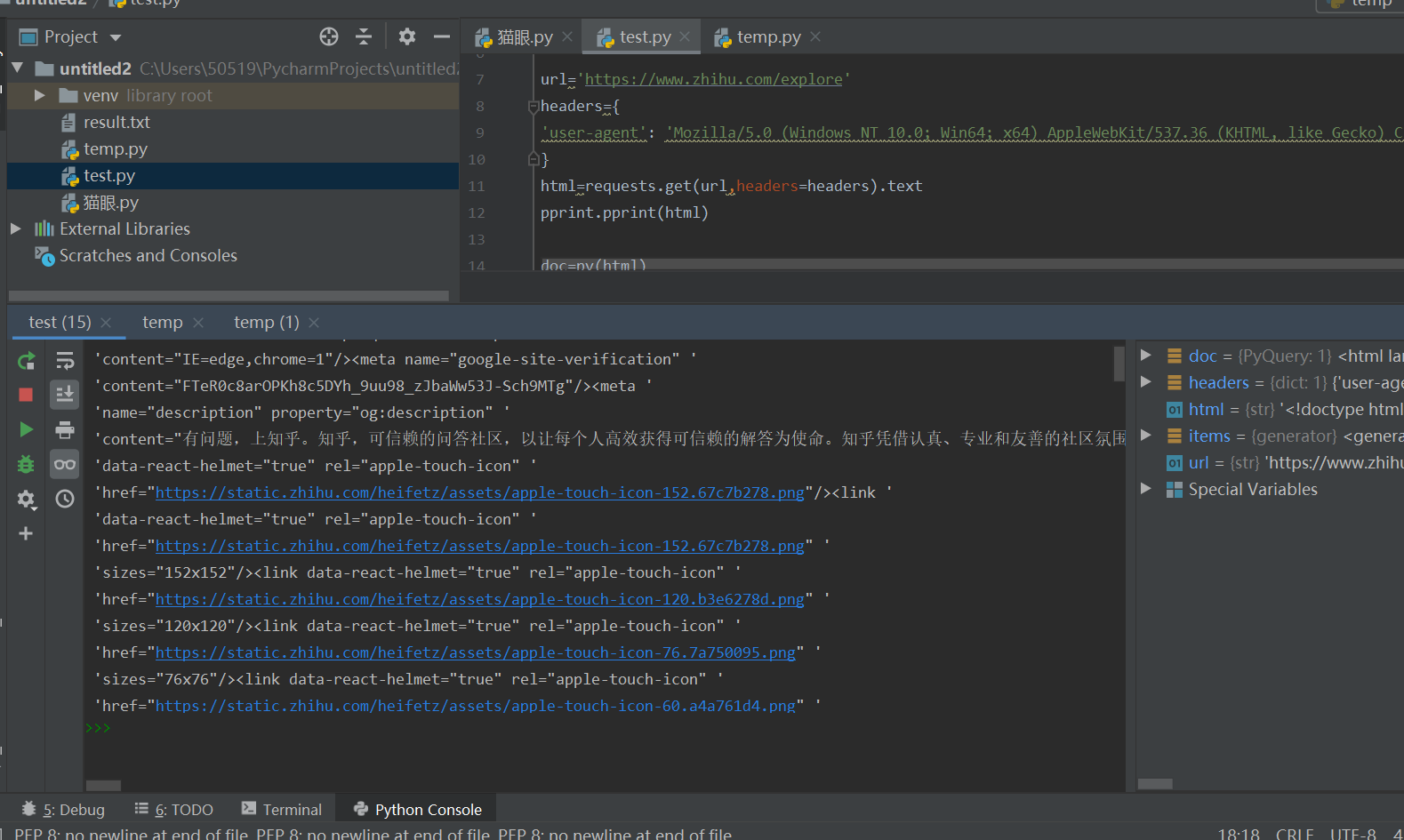Click console horizontal scrollbar thumb

coord(103,786)
